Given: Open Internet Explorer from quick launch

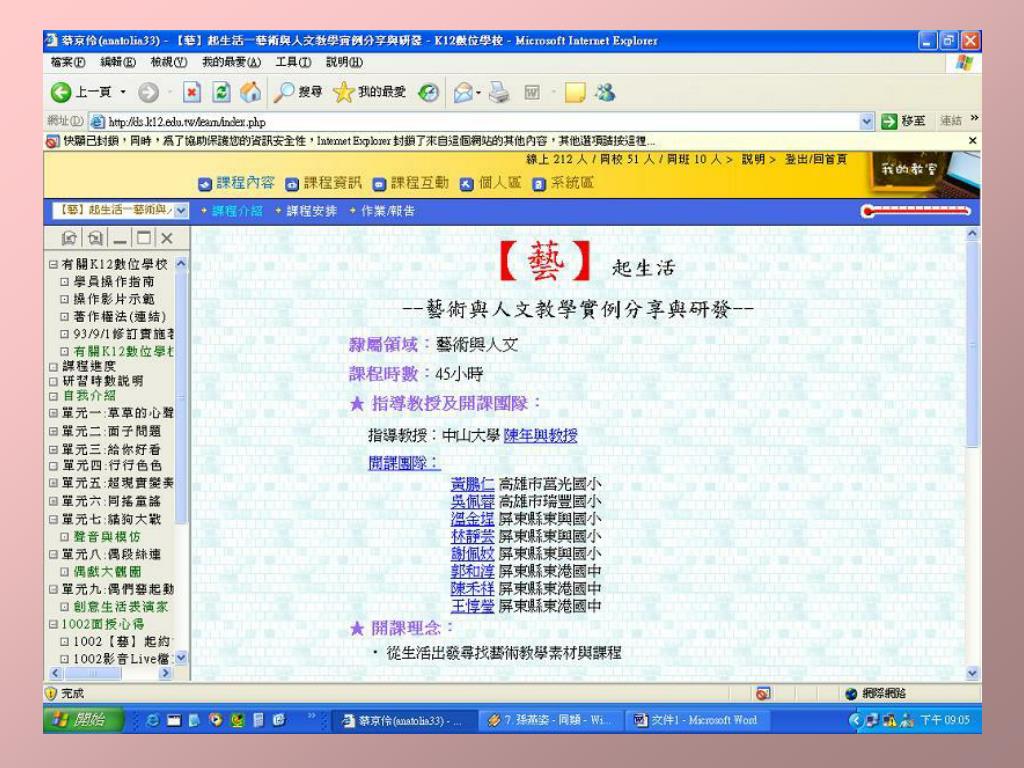Looking at the screenshot, I should [153, 720].
